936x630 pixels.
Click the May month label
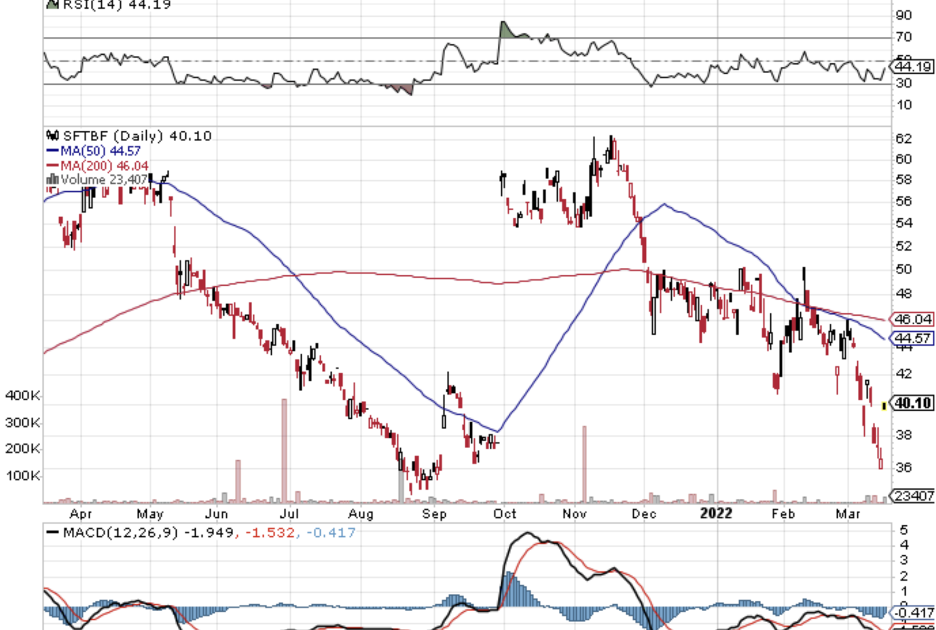tap(150, 514)
